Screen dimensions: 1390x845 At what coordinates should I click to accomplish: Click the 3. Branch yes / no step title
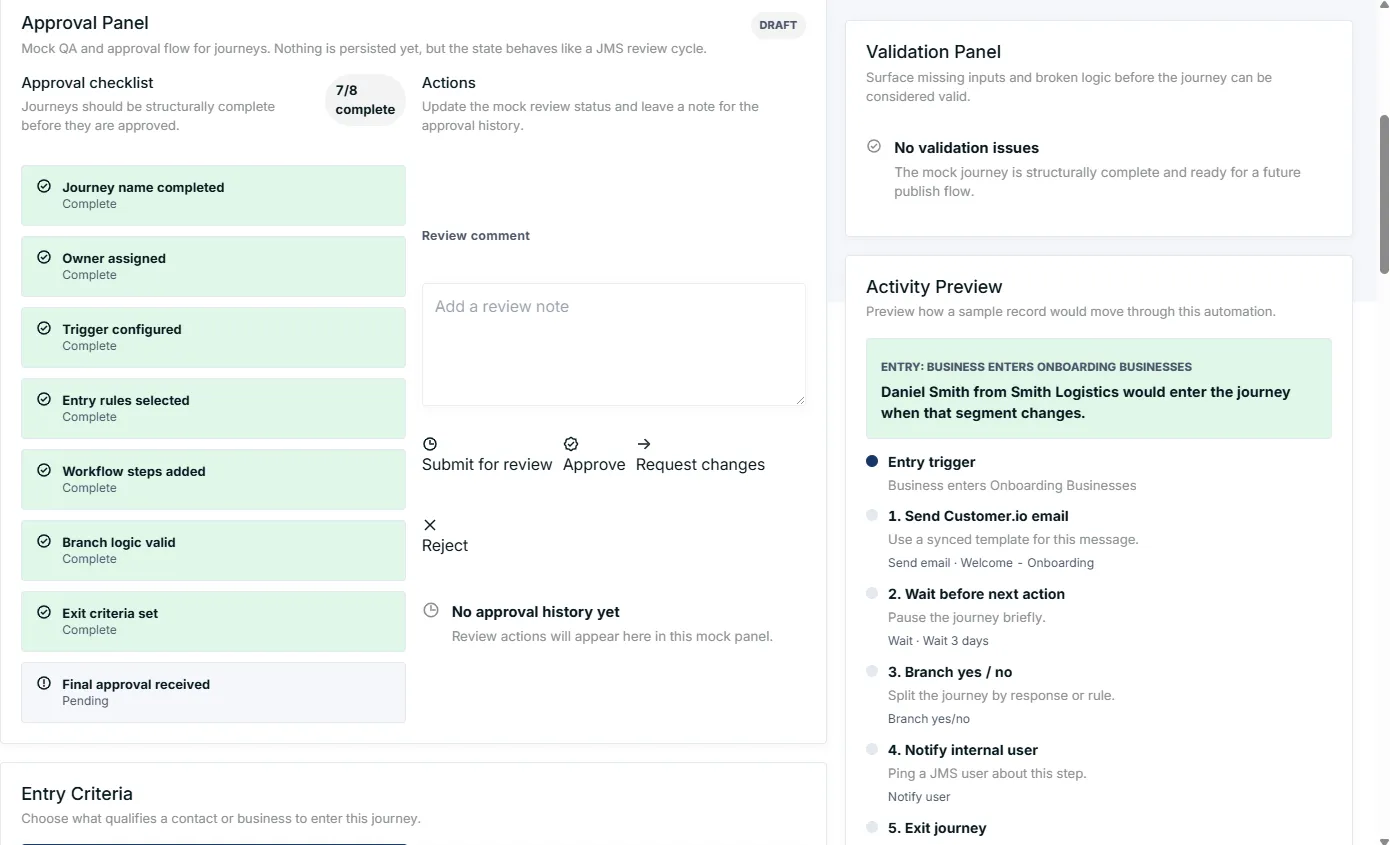point(950,672)
